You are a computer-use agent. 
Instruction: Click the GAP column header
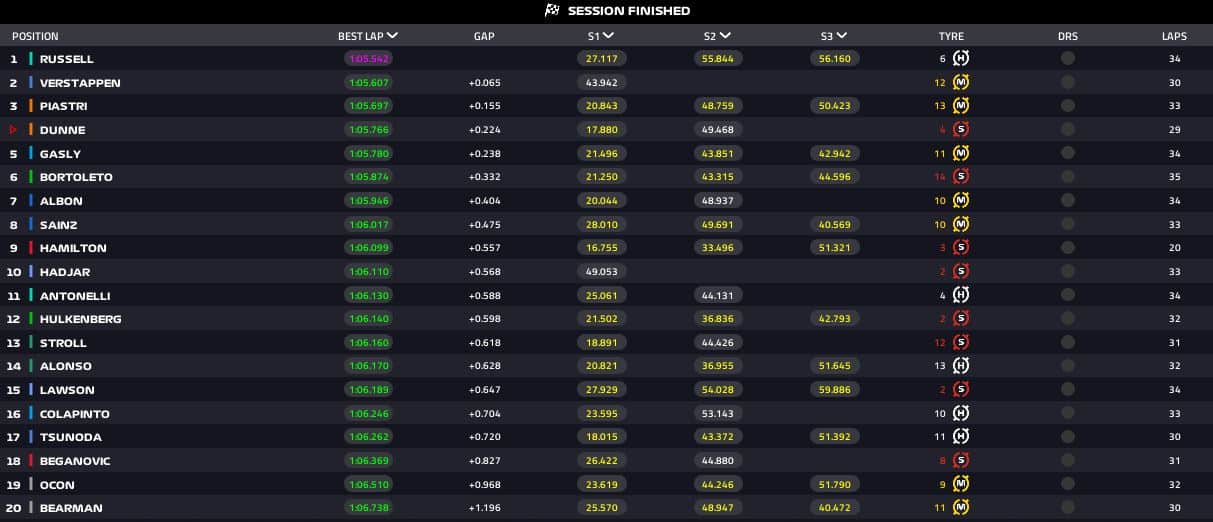pyautogui.click(x=484, y=36)
